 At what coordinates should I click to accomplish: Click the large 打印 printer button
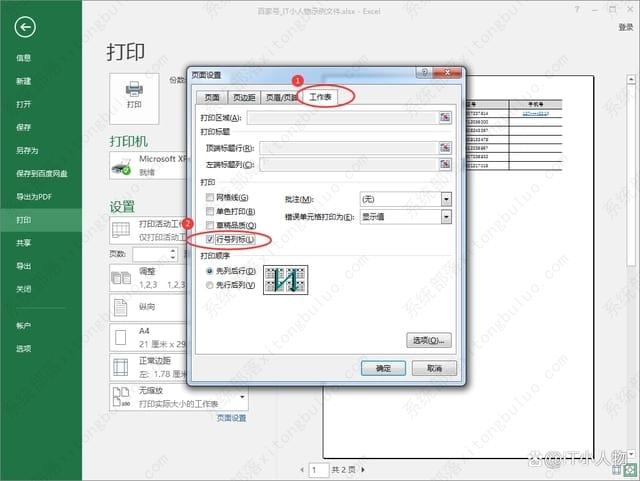[x=133, y=95]
